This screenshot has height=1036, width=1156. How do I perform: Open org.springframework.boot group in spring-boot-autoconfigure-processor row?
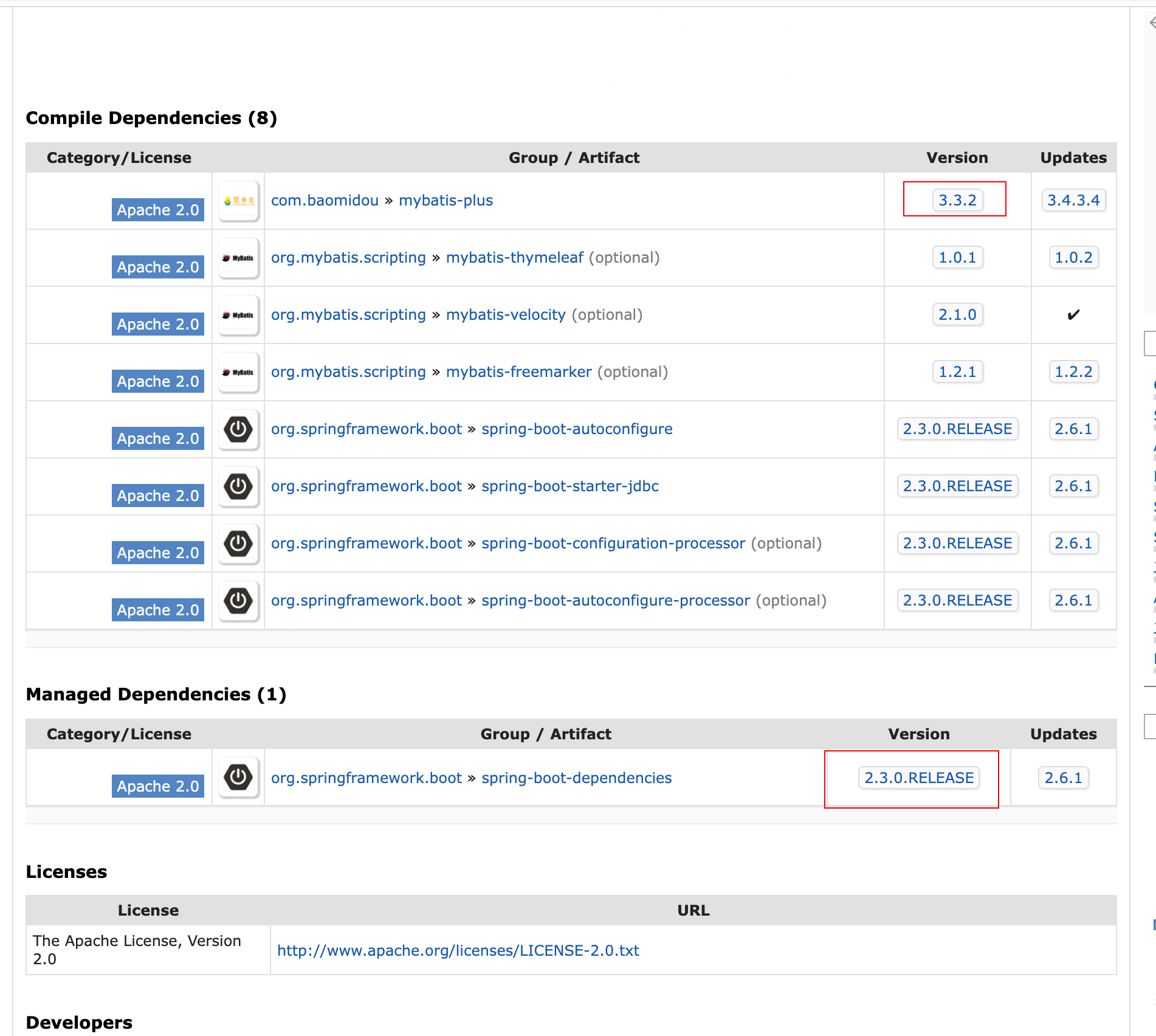pyautogui.click(x=366, y=601)
